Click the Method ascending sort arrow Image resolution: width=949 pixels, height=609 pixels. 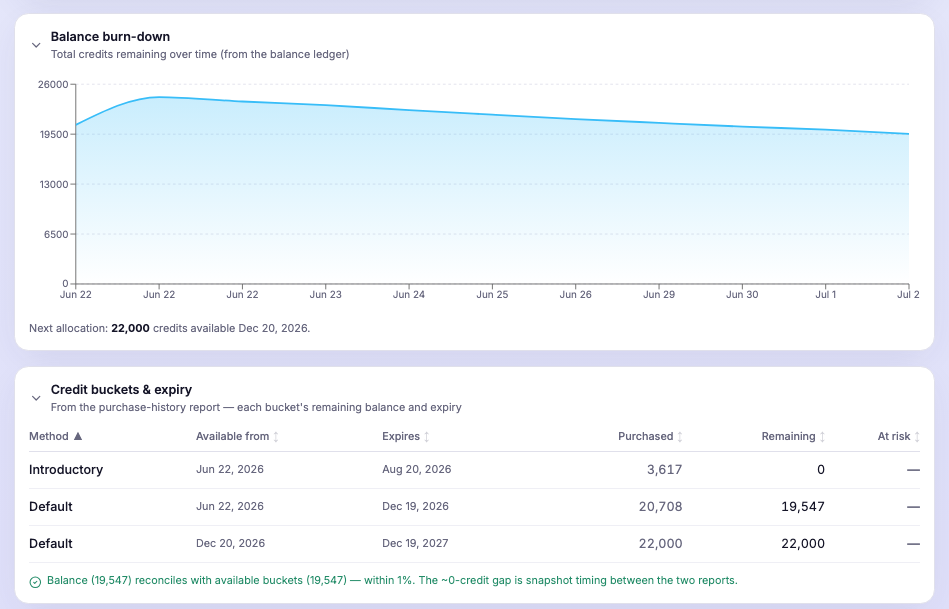77,436
